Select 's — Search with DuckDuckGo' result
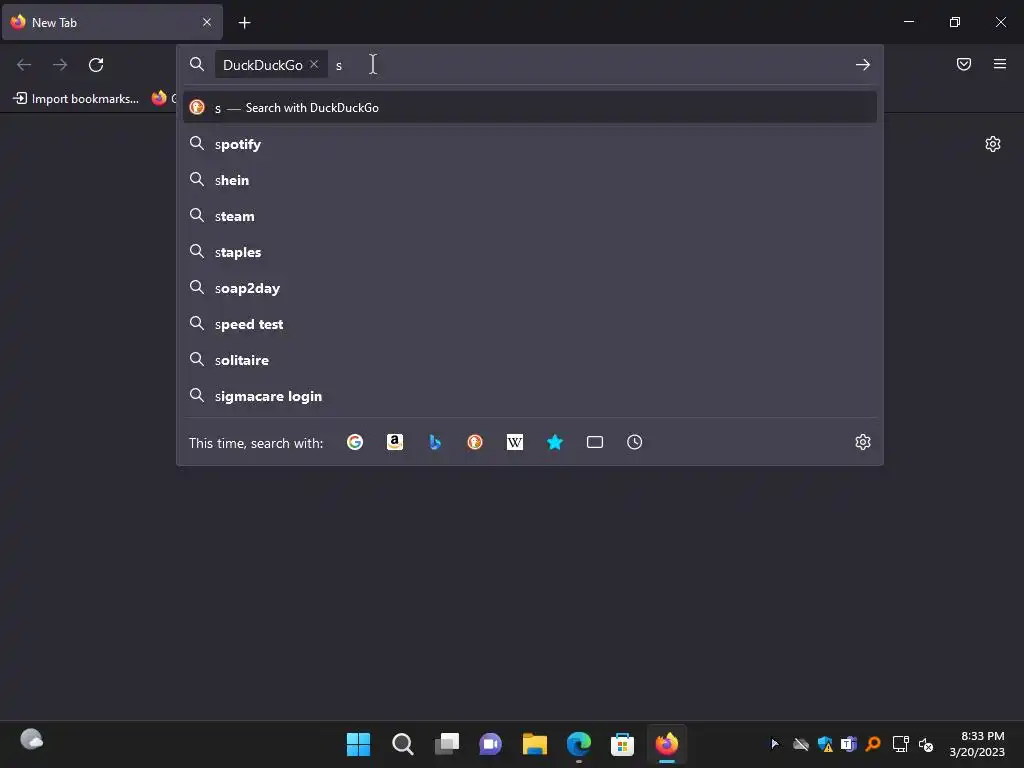The height and width of the screenshot is (768, 1024). 530,108
